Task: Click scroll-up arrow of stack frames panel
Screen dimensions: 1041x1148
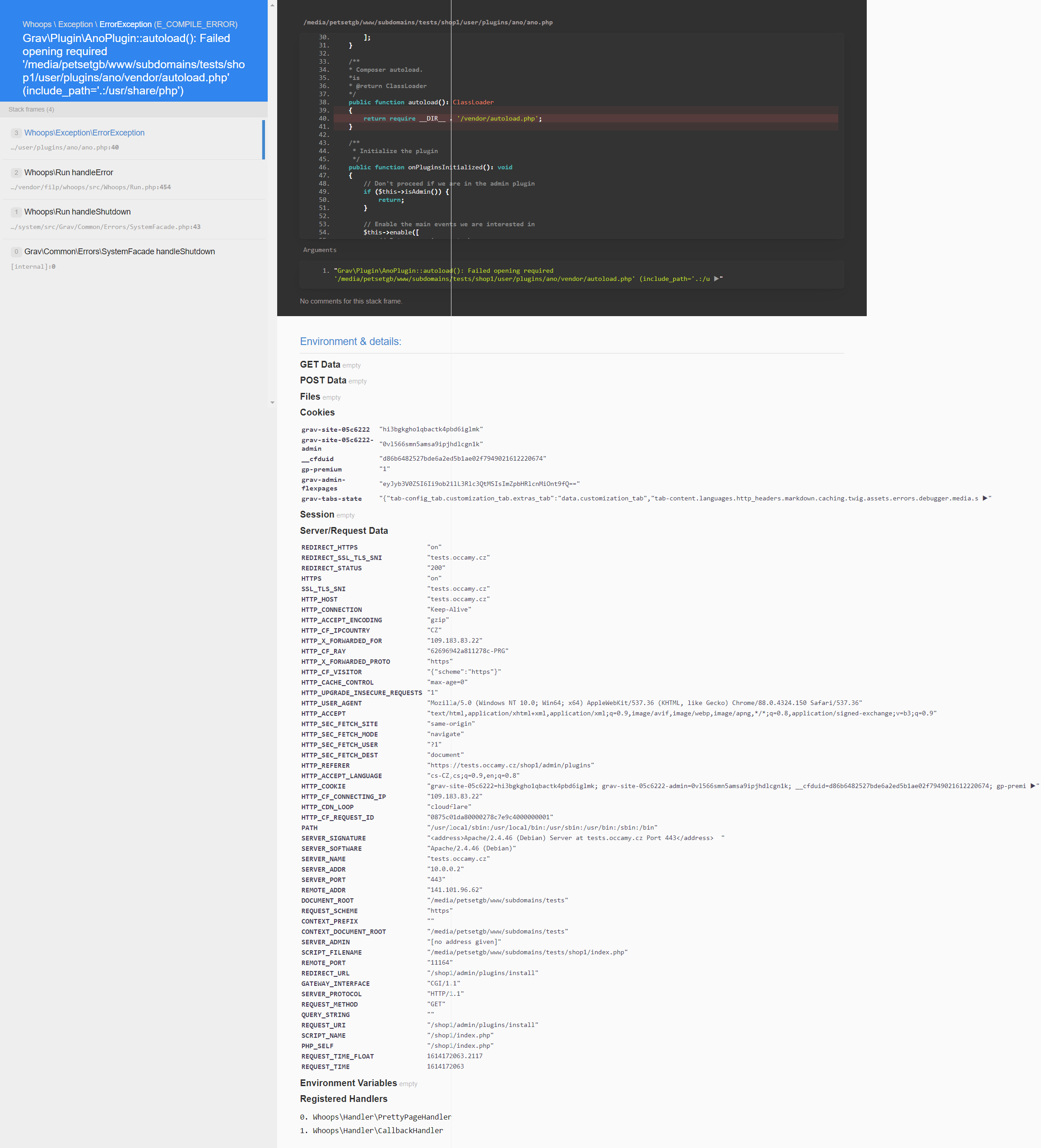Action: pyautogui.click(x=272, y=5)
